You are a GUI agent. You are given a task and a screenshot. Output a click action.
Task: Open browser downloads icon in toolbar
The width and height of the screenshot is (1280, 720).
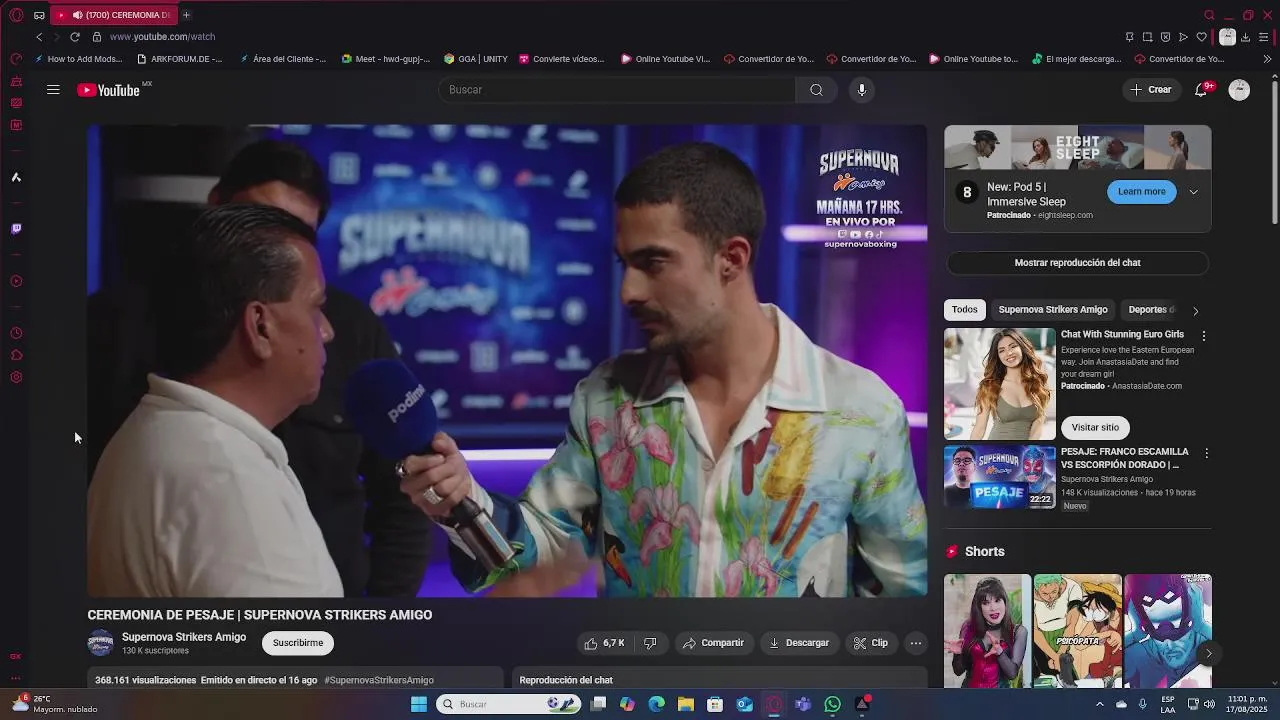[1245, 37]
